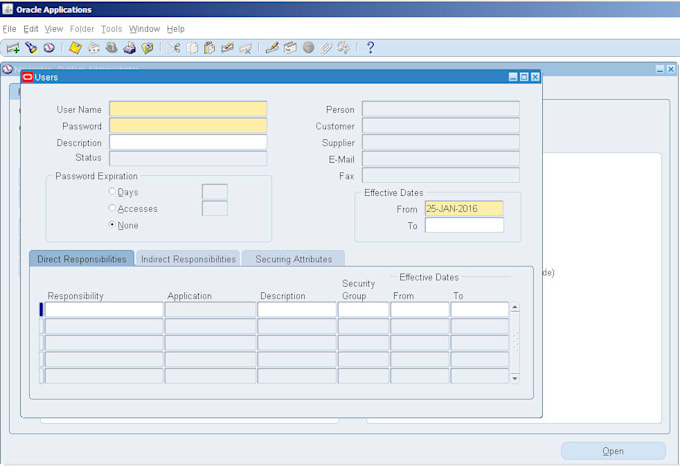
Task: Switch to the Securing Attributes tab
Action: pos(293,259)
